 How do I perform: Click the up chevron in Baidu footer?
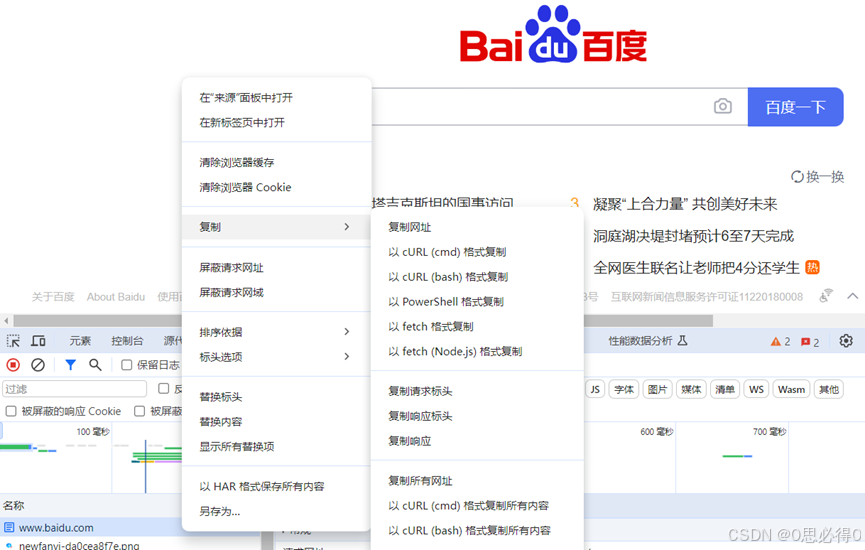[852, 296]
